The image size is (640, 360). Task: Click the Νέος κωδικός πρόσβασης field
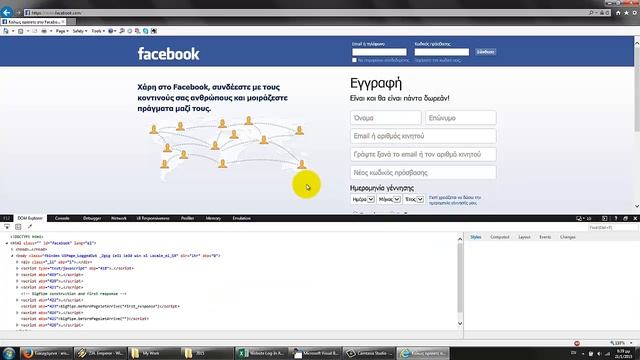coord(423,173)
